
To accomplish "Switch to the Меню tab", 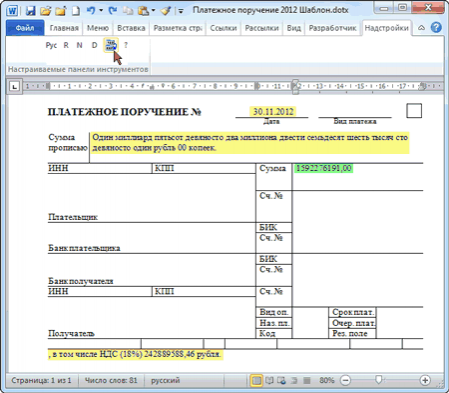I will tap(98, 28).
